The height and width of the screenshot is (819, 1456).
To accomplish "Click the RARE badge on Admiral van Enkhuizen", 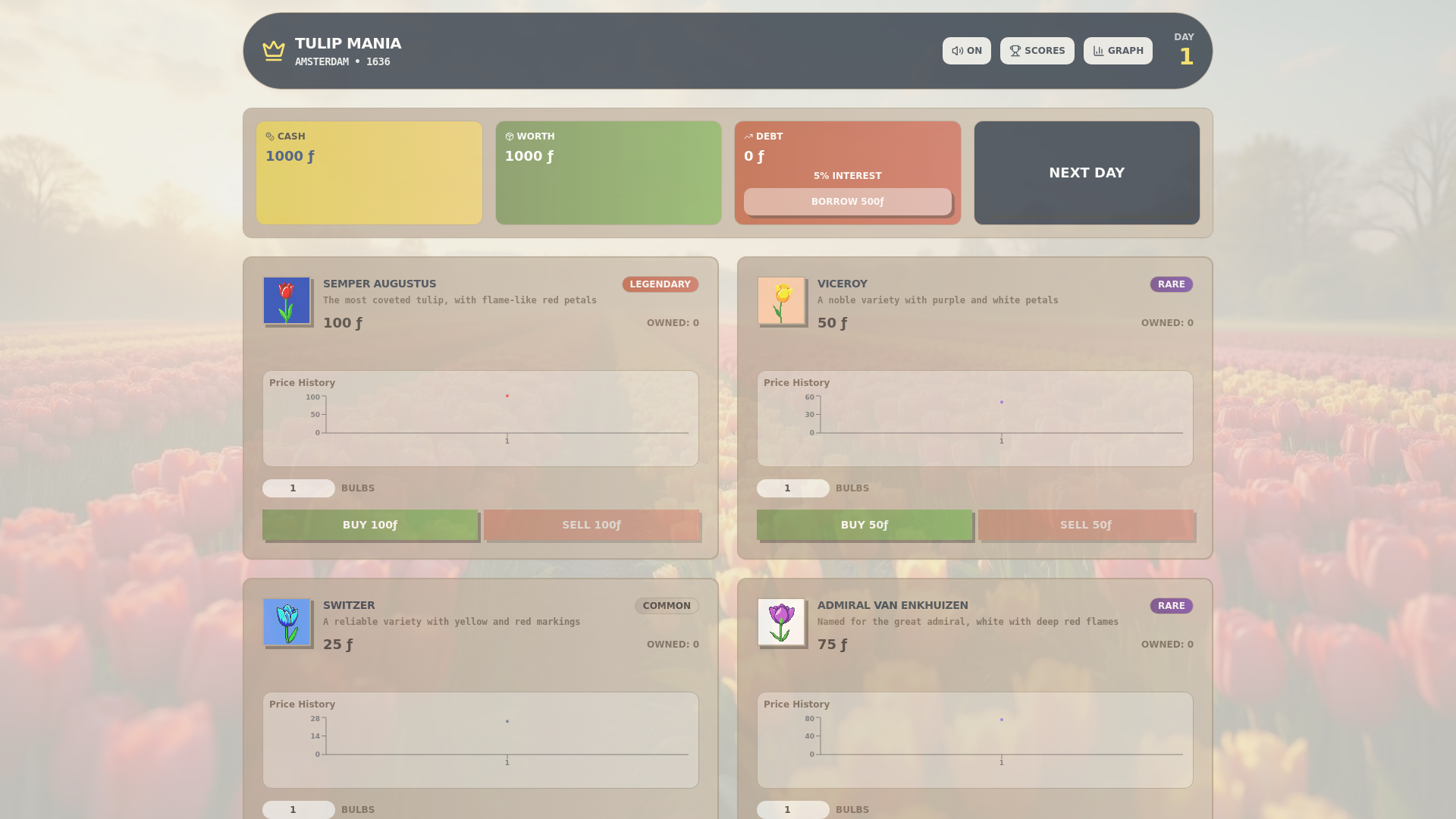I will point(1171,606).
